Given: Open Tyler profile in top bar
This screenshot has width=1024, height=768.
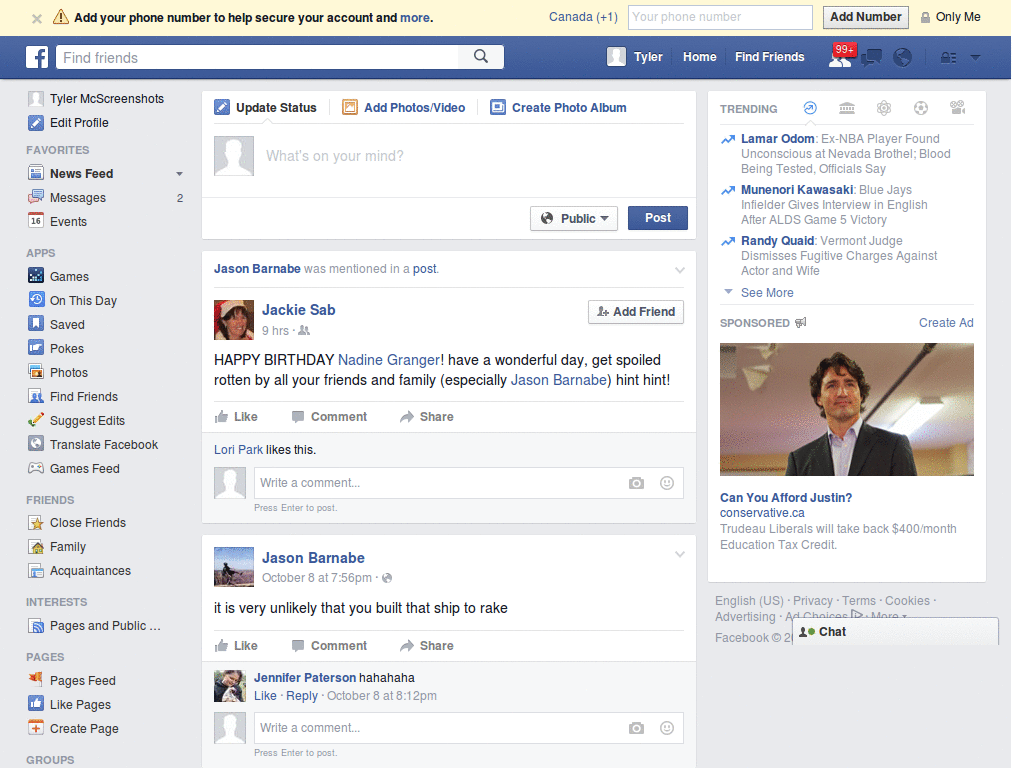Looking at the screenshot, I should pos(635,57).
